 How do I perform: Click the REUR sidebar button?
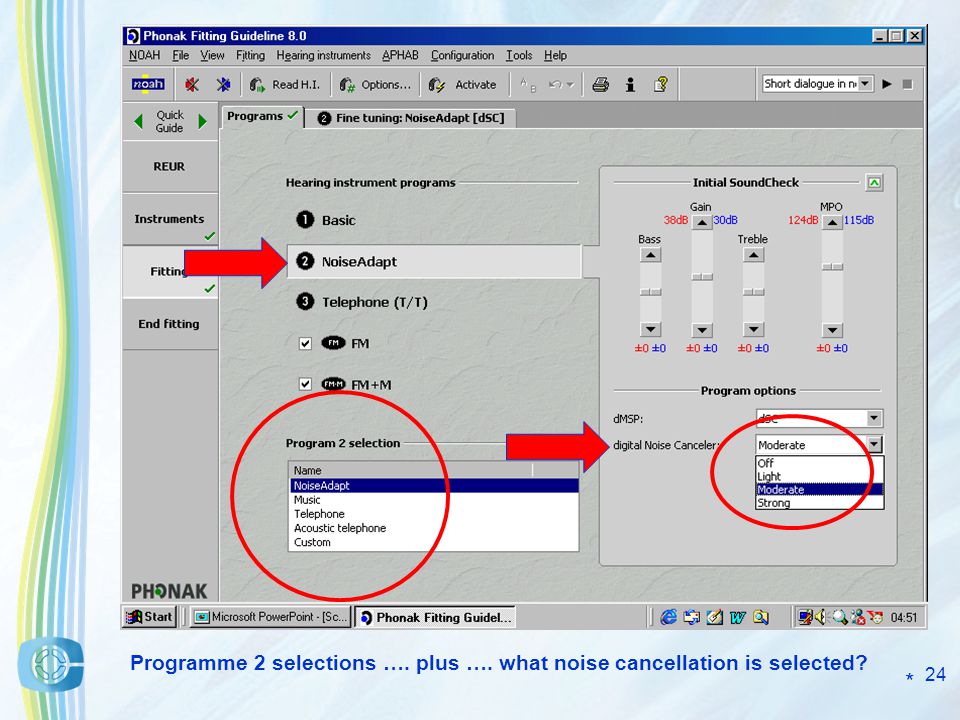click(x=170, y=167)
